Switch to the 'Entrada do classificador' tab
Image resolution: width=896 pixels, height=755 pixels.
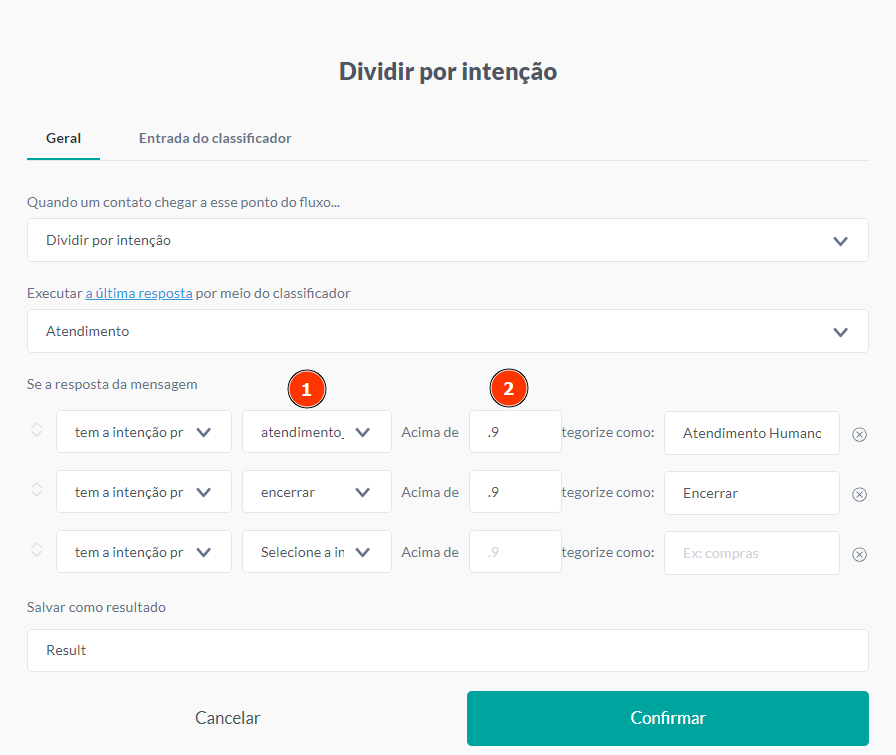coord(215,138)
